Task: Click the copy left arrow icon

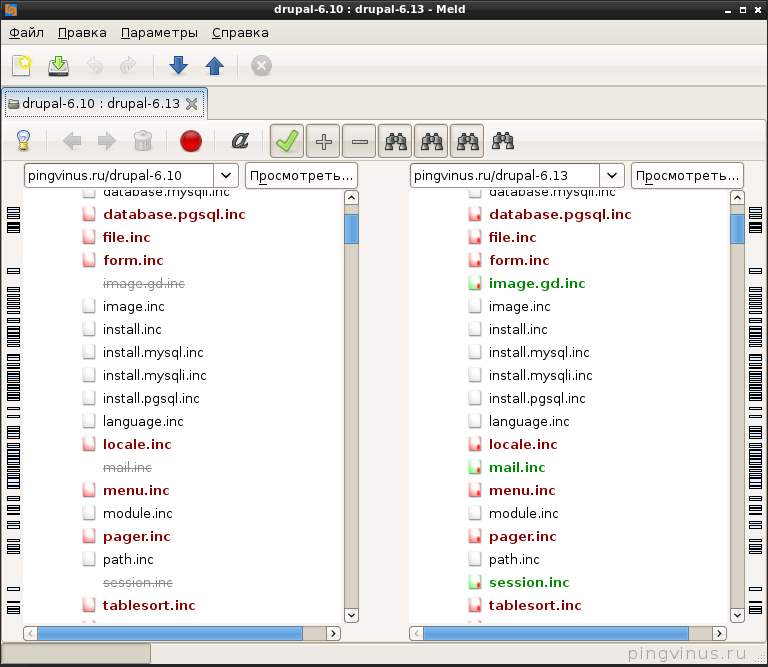Action: coord(72,141)
